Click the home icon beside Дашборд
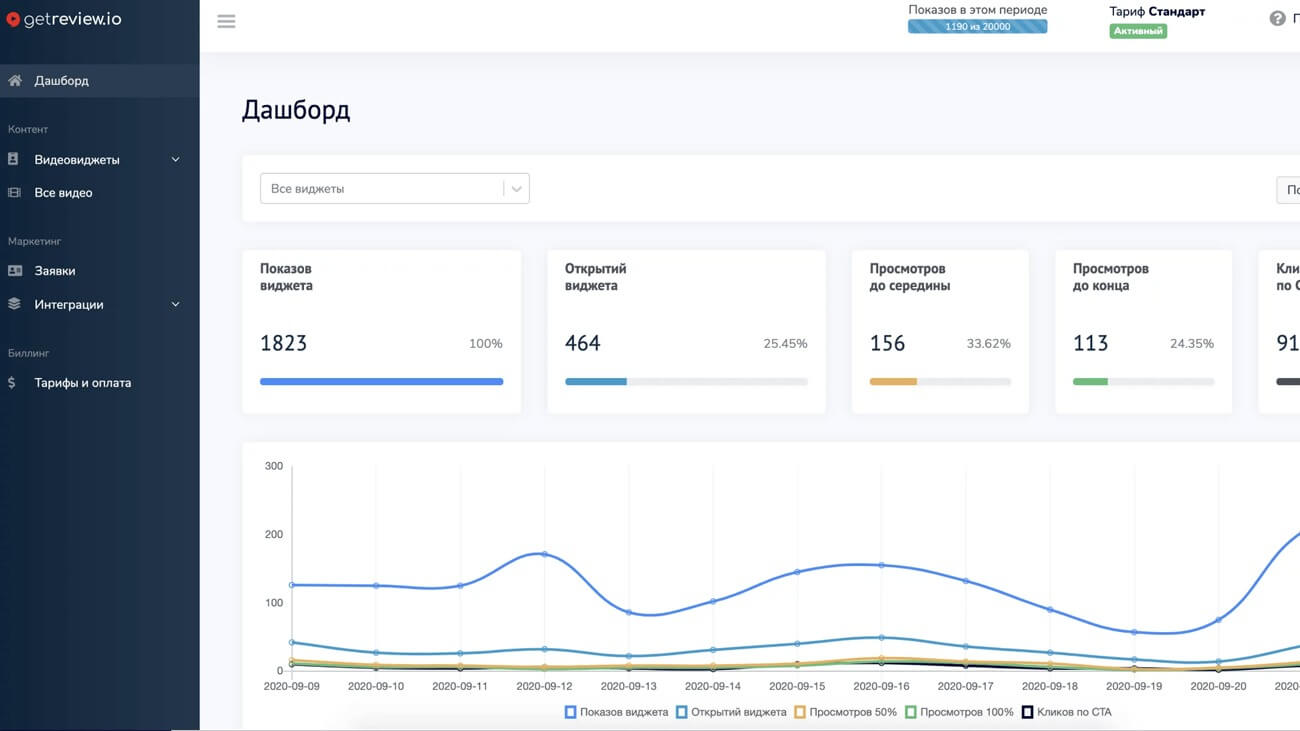 click(14, 81)
